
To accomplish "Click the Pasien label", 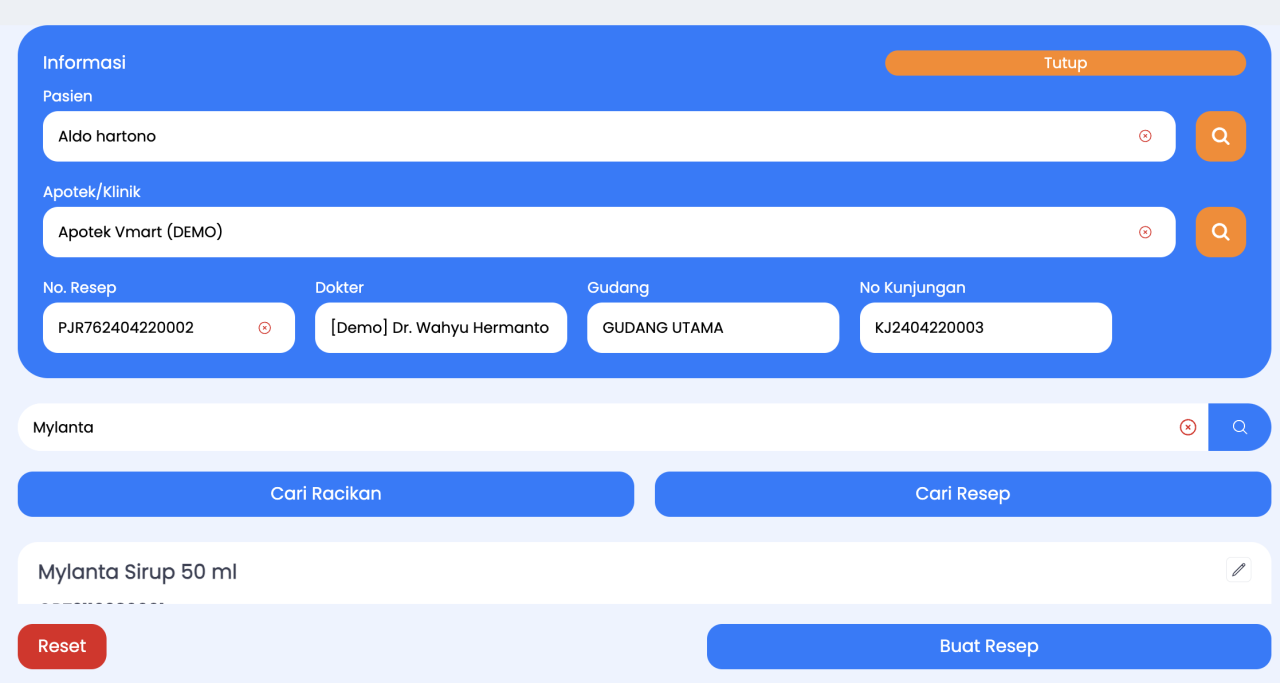I will point(67,96).
